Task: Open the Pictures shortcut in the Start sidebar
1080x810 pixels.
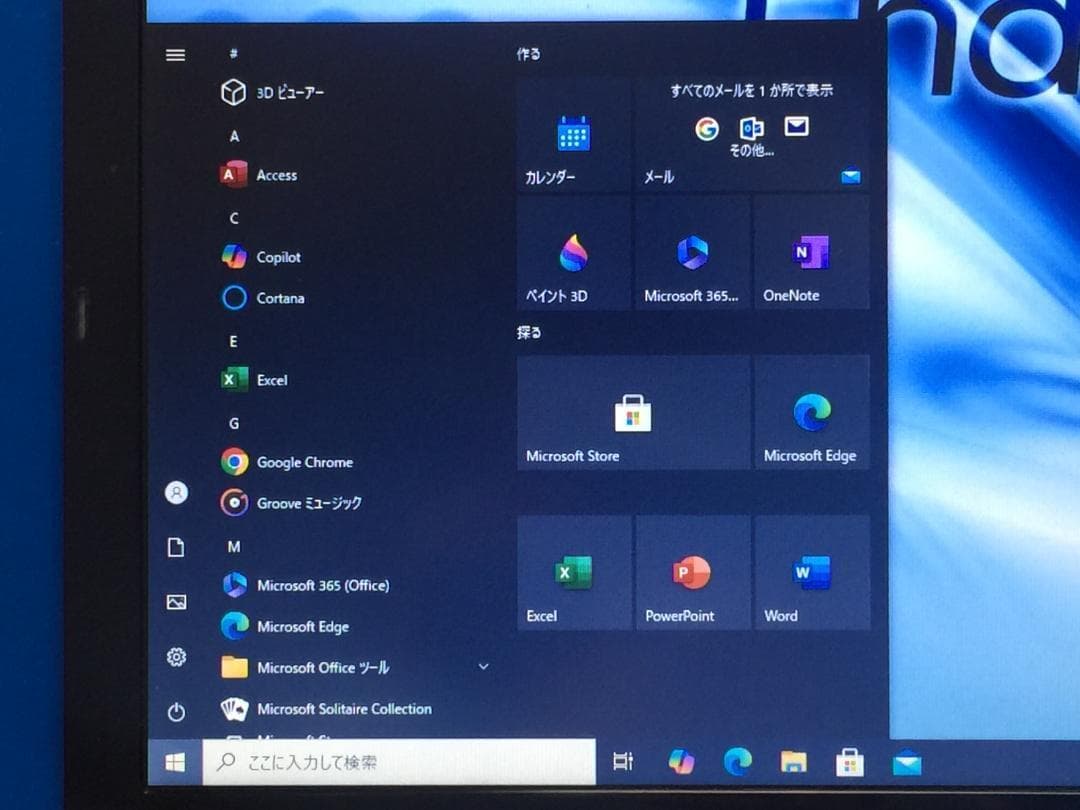Action: [x=176, y=602]
